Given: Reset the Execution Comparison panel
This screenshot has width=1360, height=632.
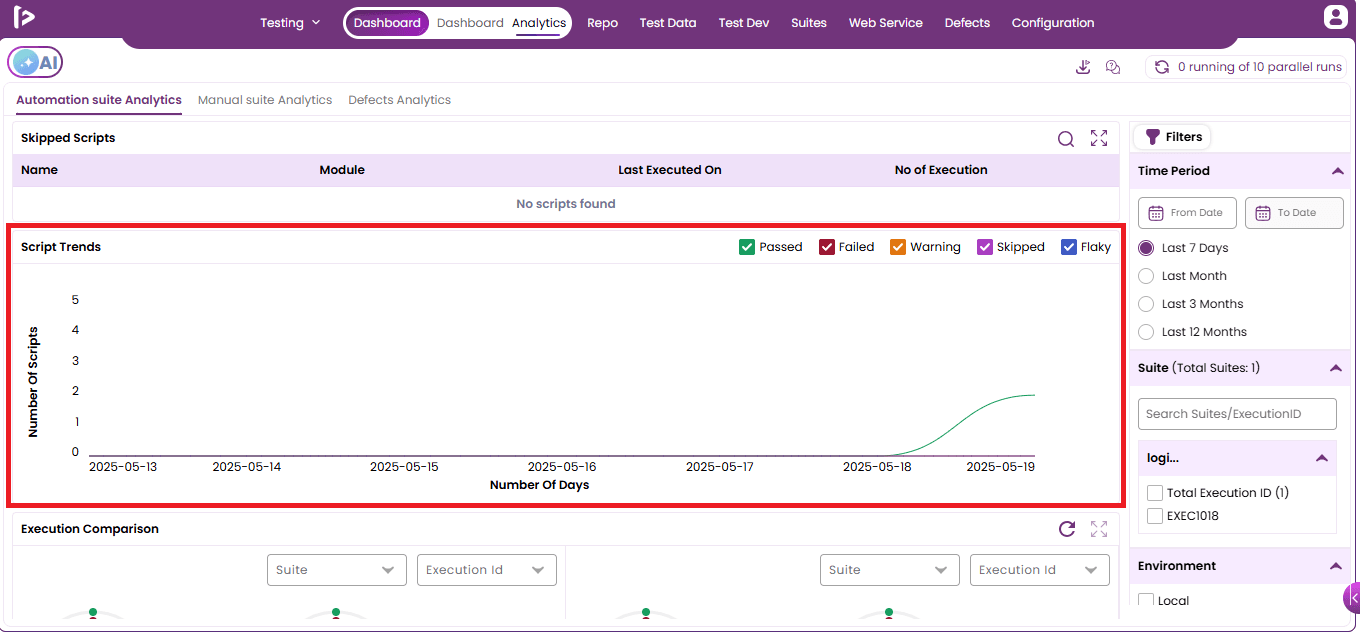Looking at the screenshot, I should point(1067,529).
